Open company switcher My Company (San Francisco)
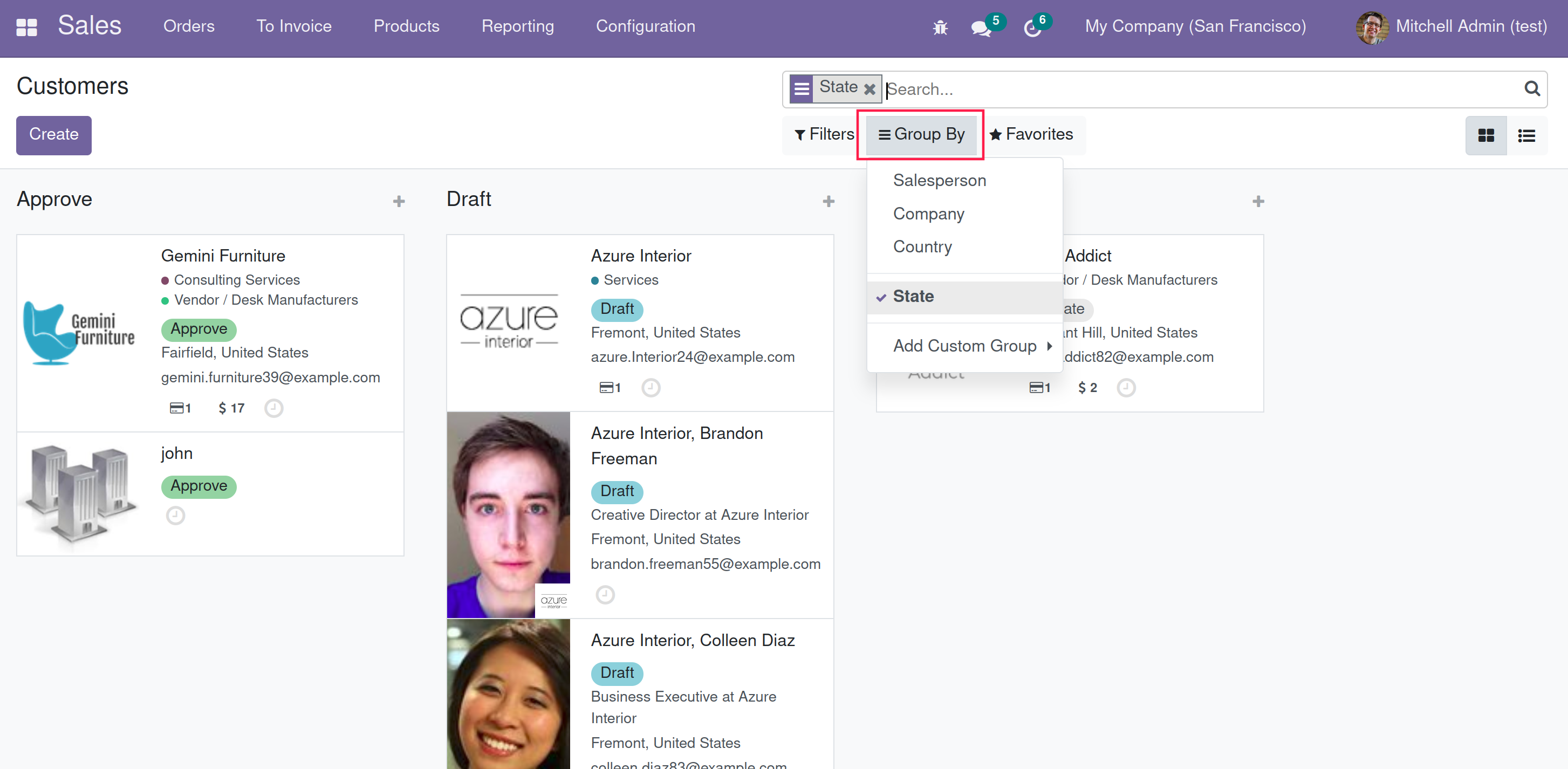1568x769 pixels. (1195, 26)
